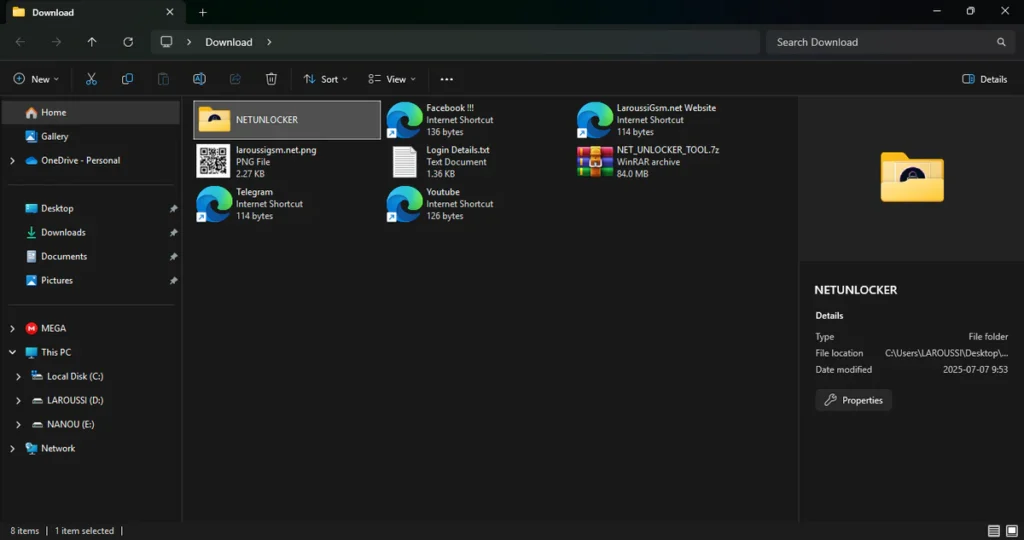Click chevron before Download in address bar

coord(189,42)
